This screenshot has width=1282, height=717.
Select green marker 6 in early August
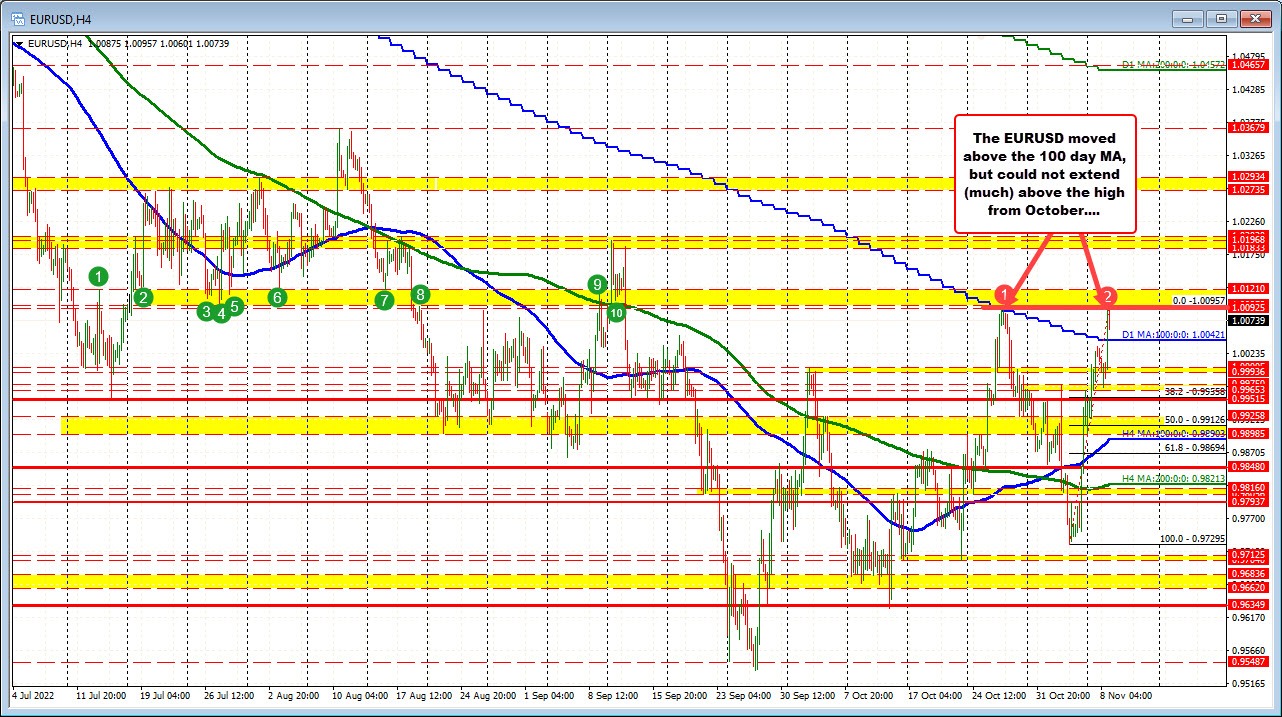point(277,296)
